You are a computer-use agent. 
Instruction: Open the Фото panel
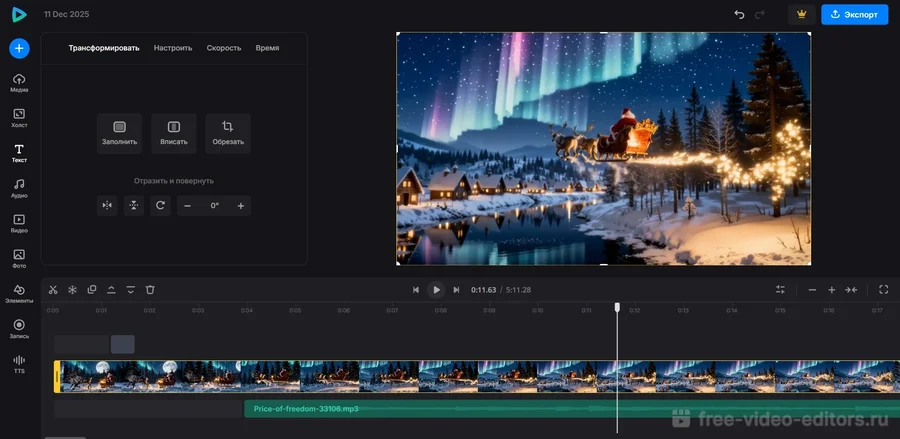point(19,259)
